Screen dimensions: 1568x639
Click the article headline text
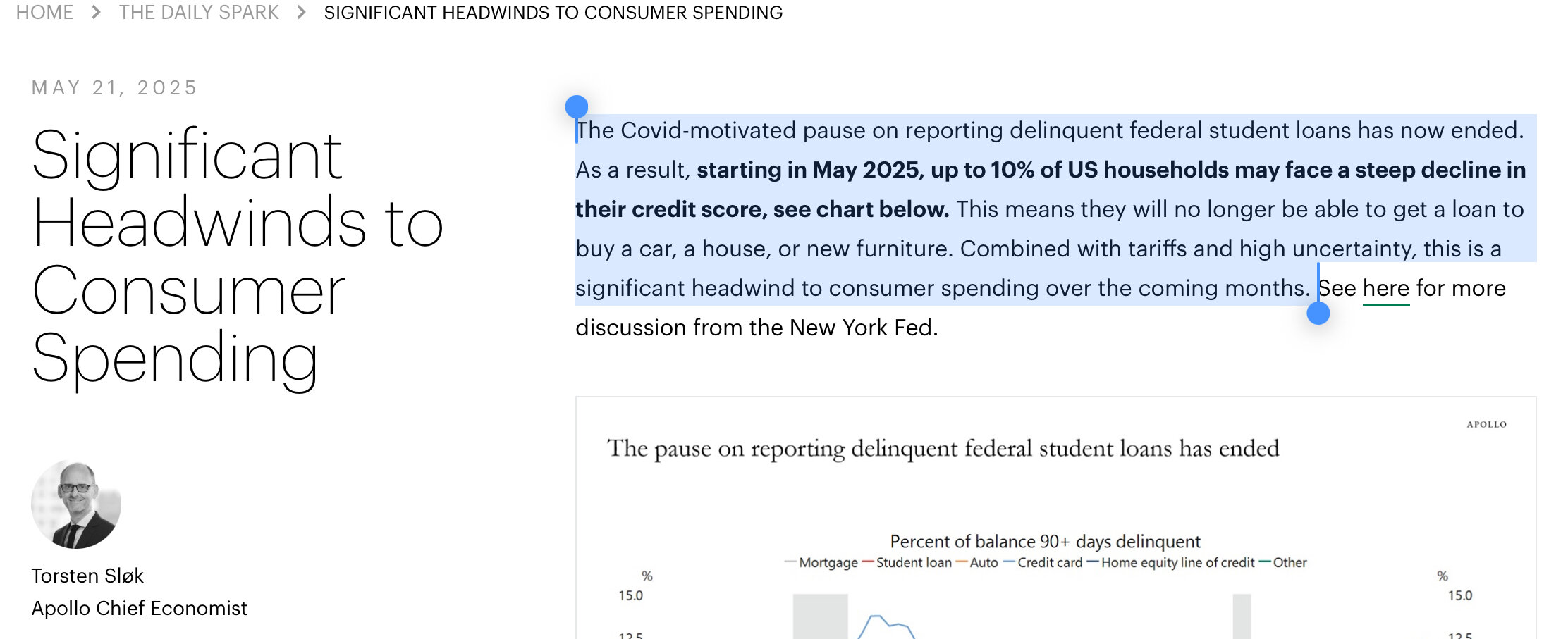237,256
